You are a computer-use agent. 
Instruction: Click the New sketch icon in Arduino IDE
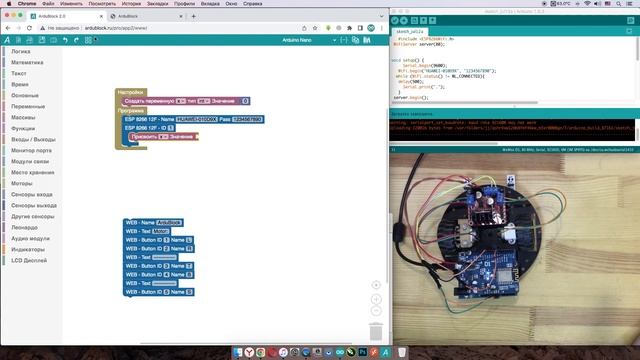tap(414, 20)
